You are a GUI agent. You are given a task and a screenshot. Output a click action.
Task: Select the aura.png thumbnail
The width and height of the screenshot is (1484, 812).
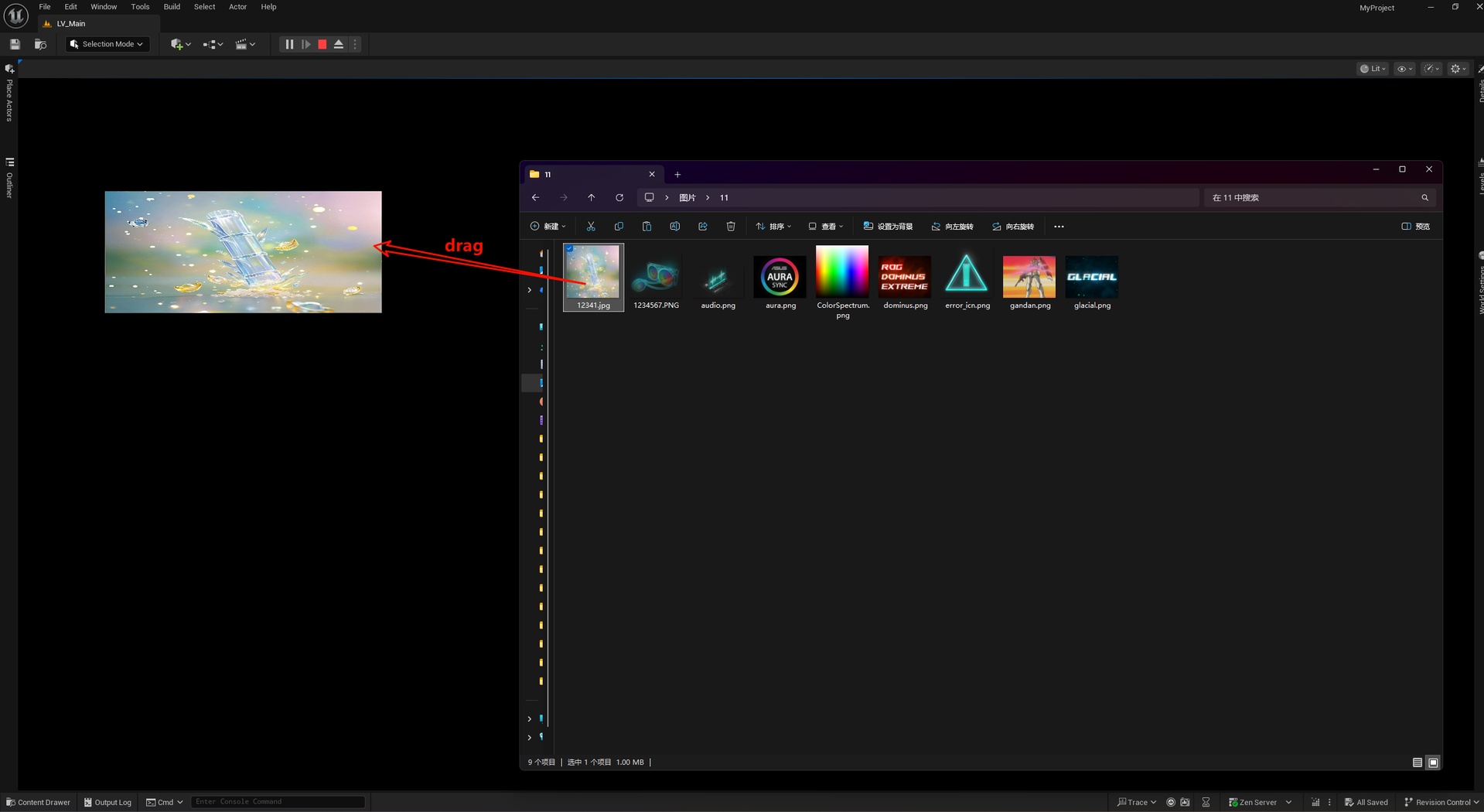(x=780, y=278)
